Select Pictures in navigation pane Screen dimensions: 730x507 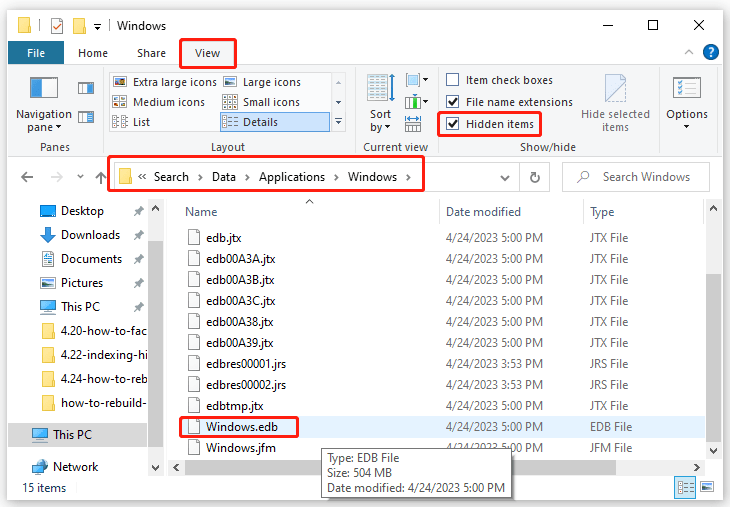coord(82,283)
